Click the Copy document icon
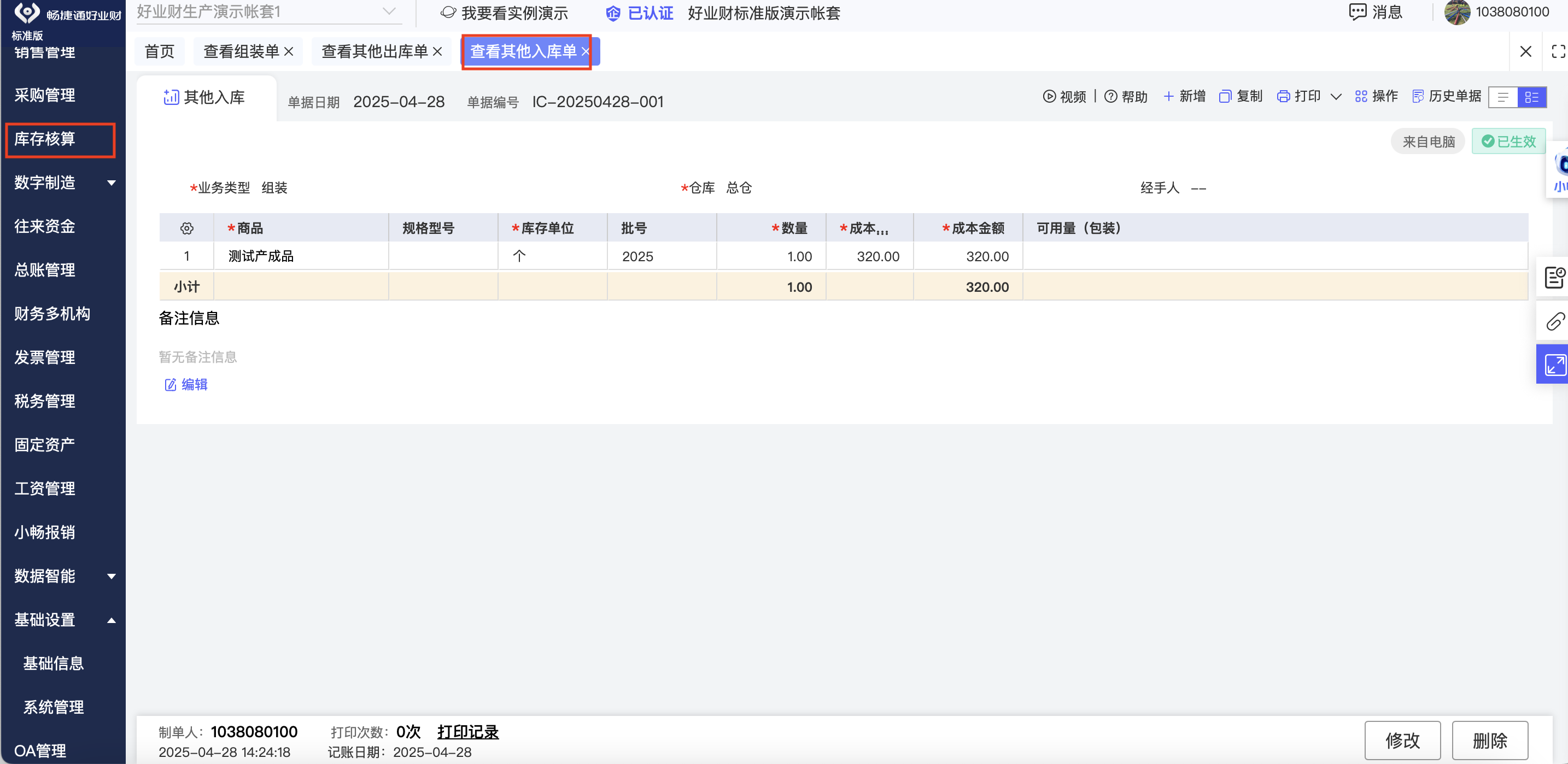Image resolution: width=1568 pixels, height=764 pixels. 1225,96
